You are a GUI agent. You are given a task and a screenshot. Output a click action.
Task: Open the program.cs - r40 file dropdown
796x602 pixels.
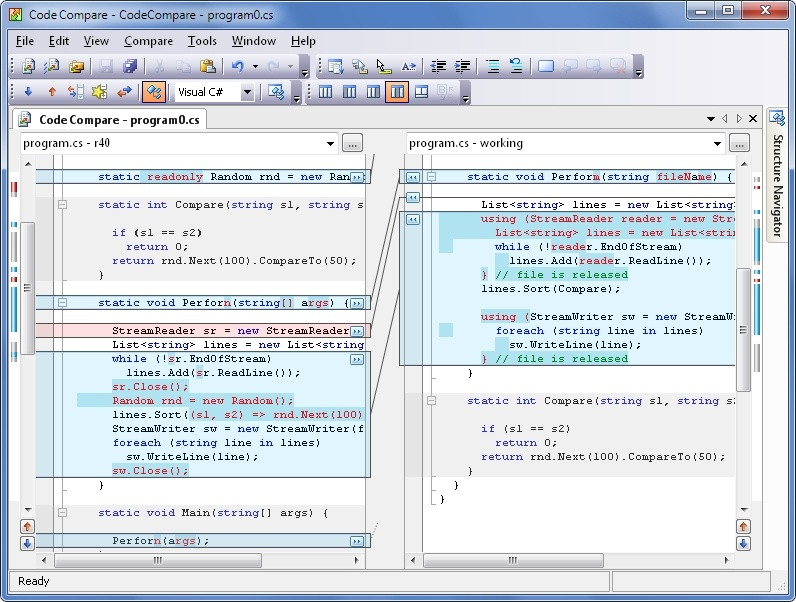coord(330,144)
